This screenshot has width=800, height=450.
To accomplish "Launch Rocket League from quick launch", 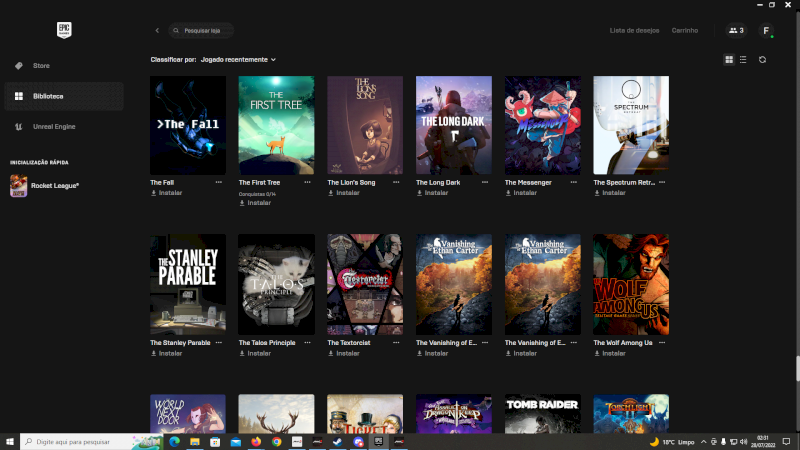I will coord(44,186).
